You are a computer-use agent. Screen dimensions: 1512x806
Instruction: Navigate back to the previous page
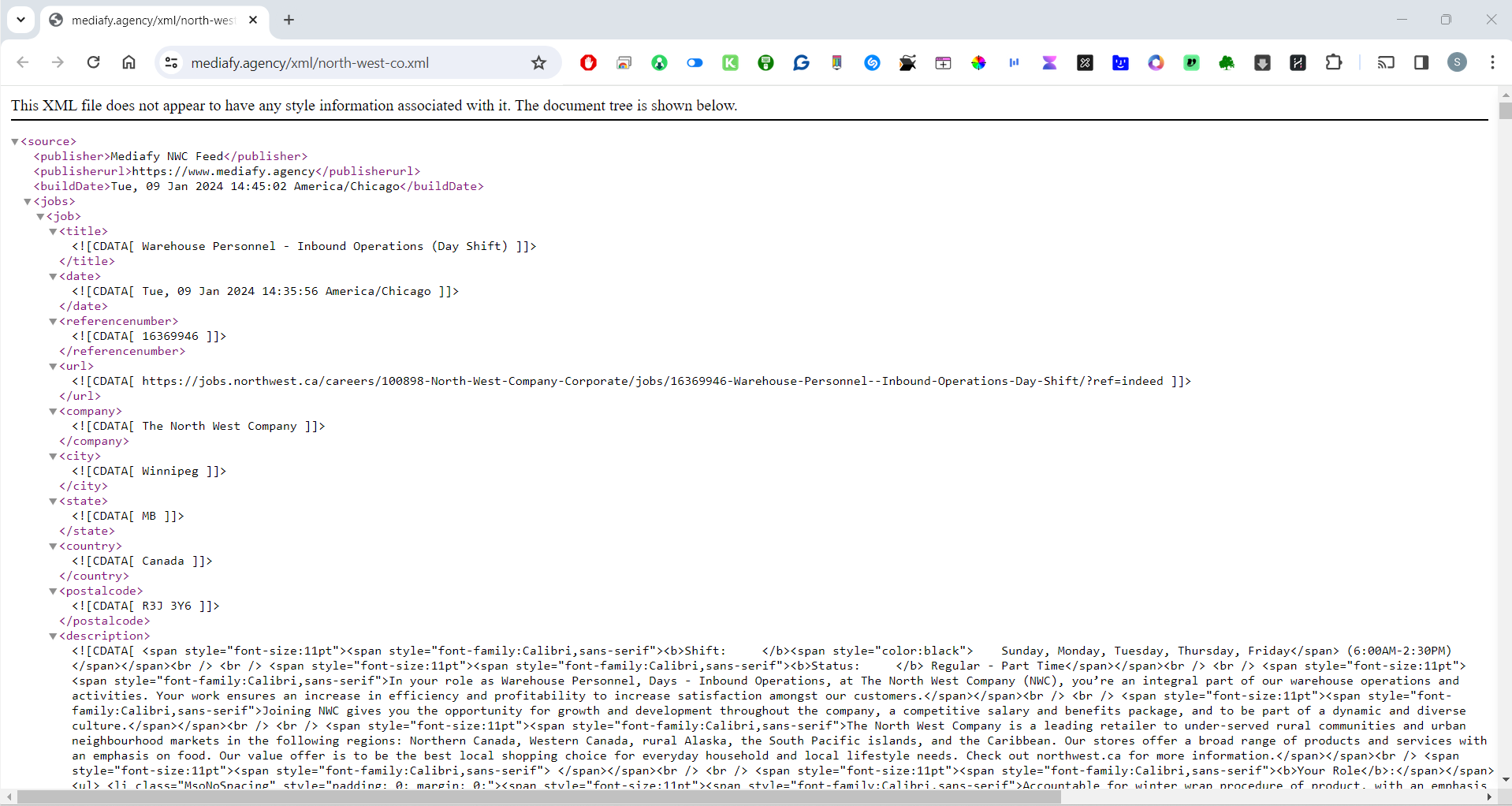point(23,62)
